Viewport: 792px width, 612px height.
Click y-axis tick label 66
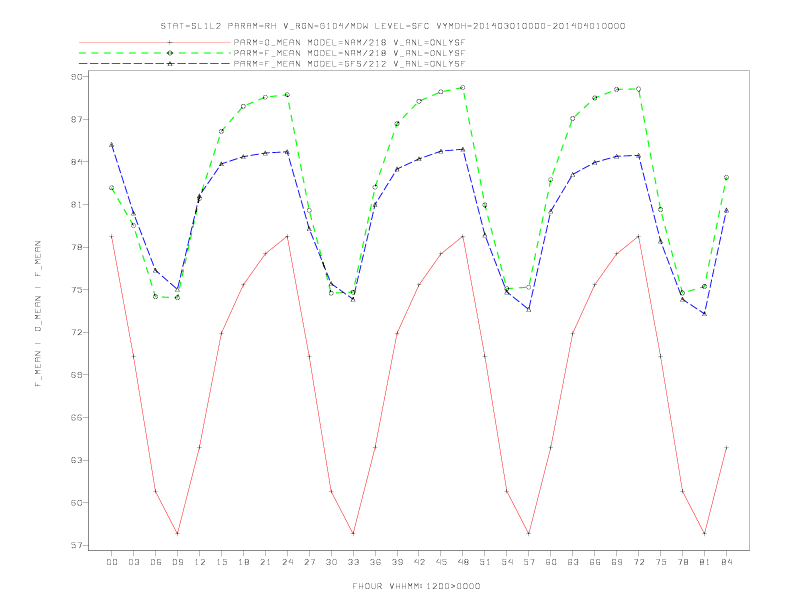point(77,418)
